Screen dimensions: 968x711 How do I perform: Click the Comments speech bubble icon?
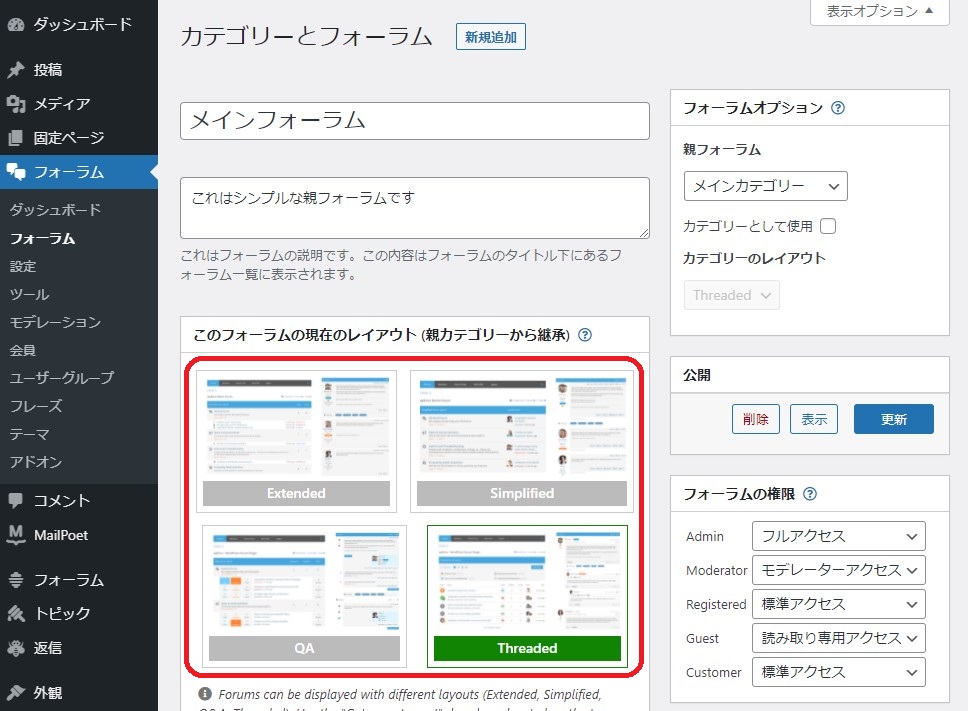tap(15, 501)
